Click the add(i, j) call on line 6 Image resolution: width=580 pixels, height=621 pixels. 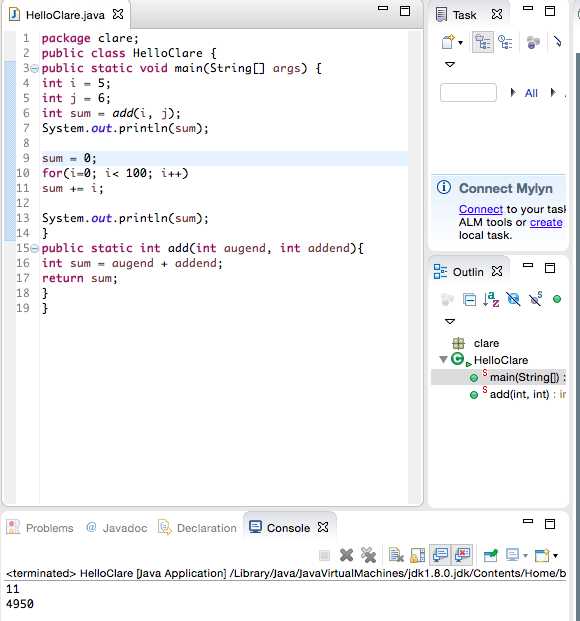pos(146,113)
